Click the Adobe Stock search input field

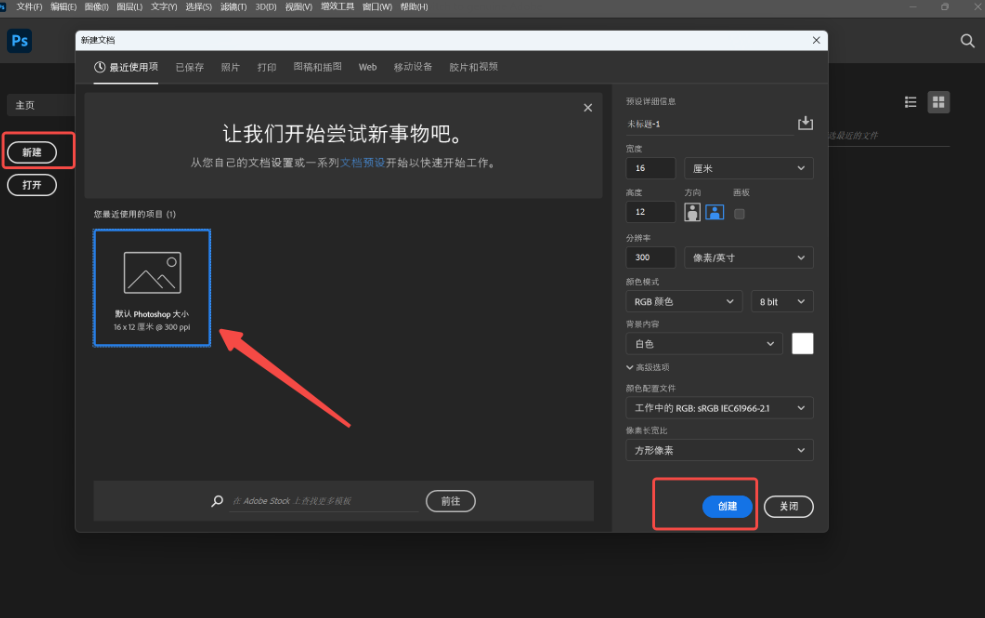[324, 501]
